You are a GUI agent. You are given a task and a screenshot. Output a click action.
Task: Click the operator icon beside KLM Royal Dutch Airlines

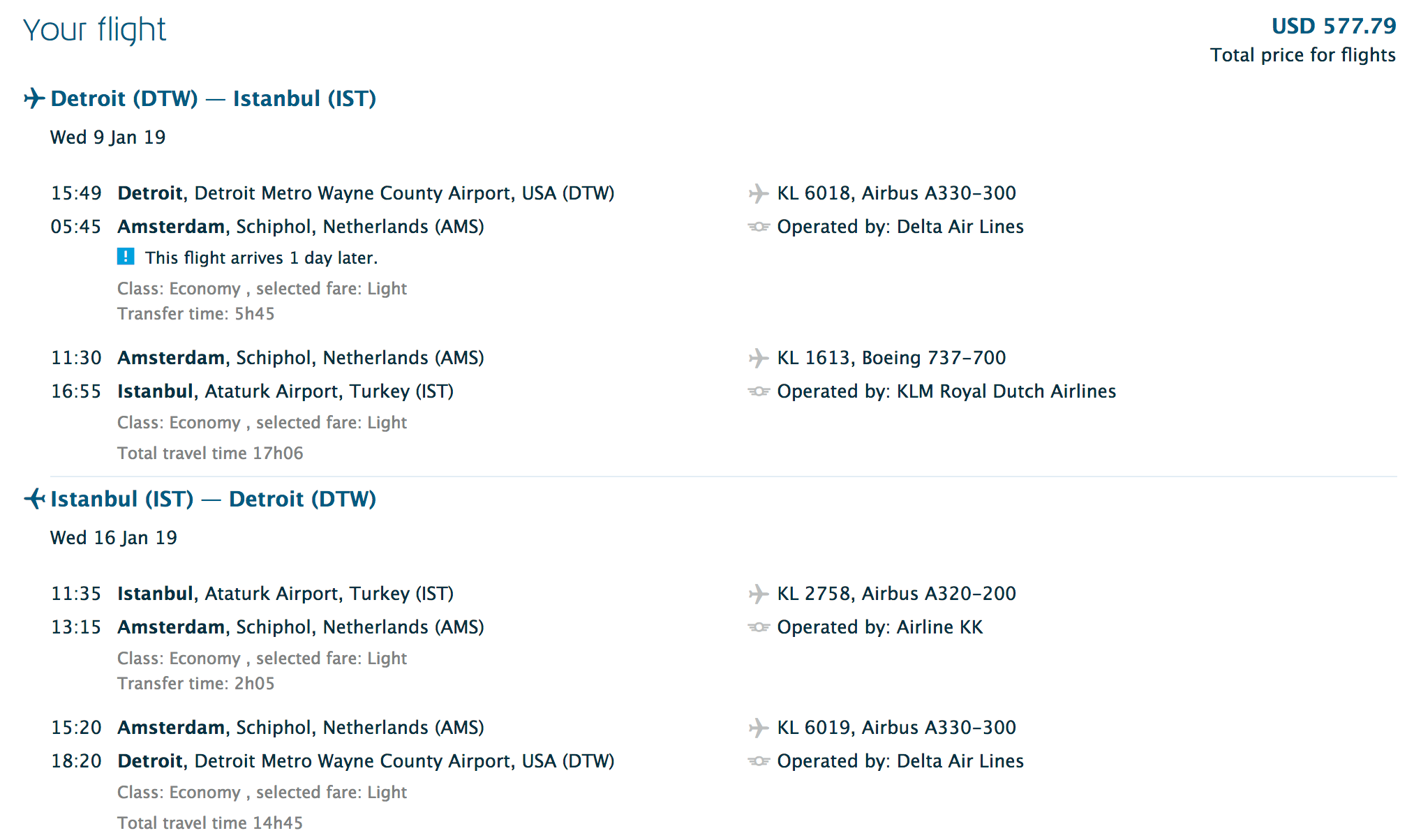coord(759,391)
